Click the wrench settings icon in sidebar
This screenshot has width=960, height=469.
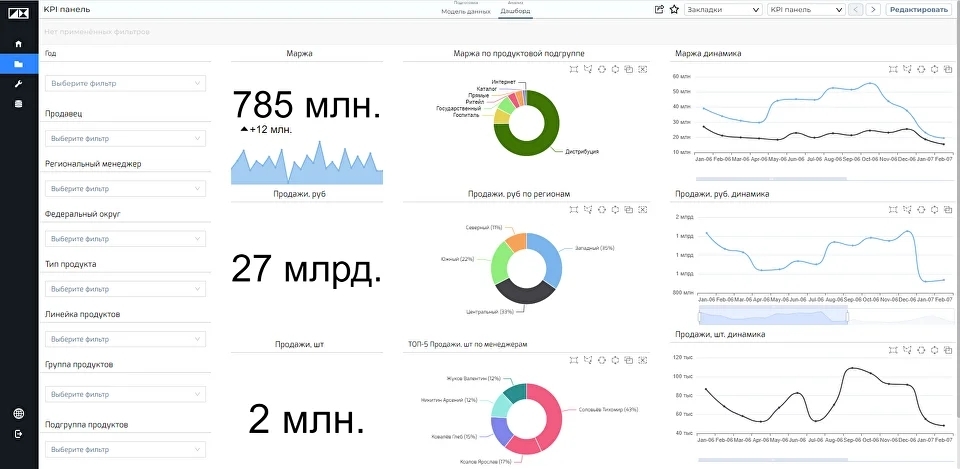pos(18,84)
